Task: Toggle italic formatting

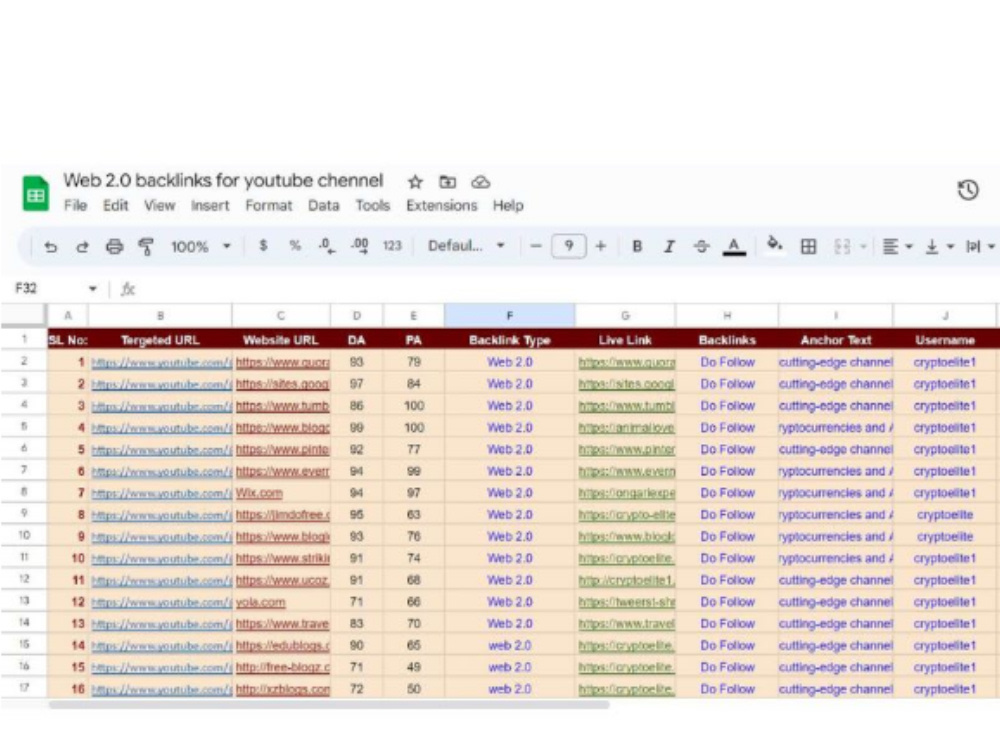Action: 668,246
